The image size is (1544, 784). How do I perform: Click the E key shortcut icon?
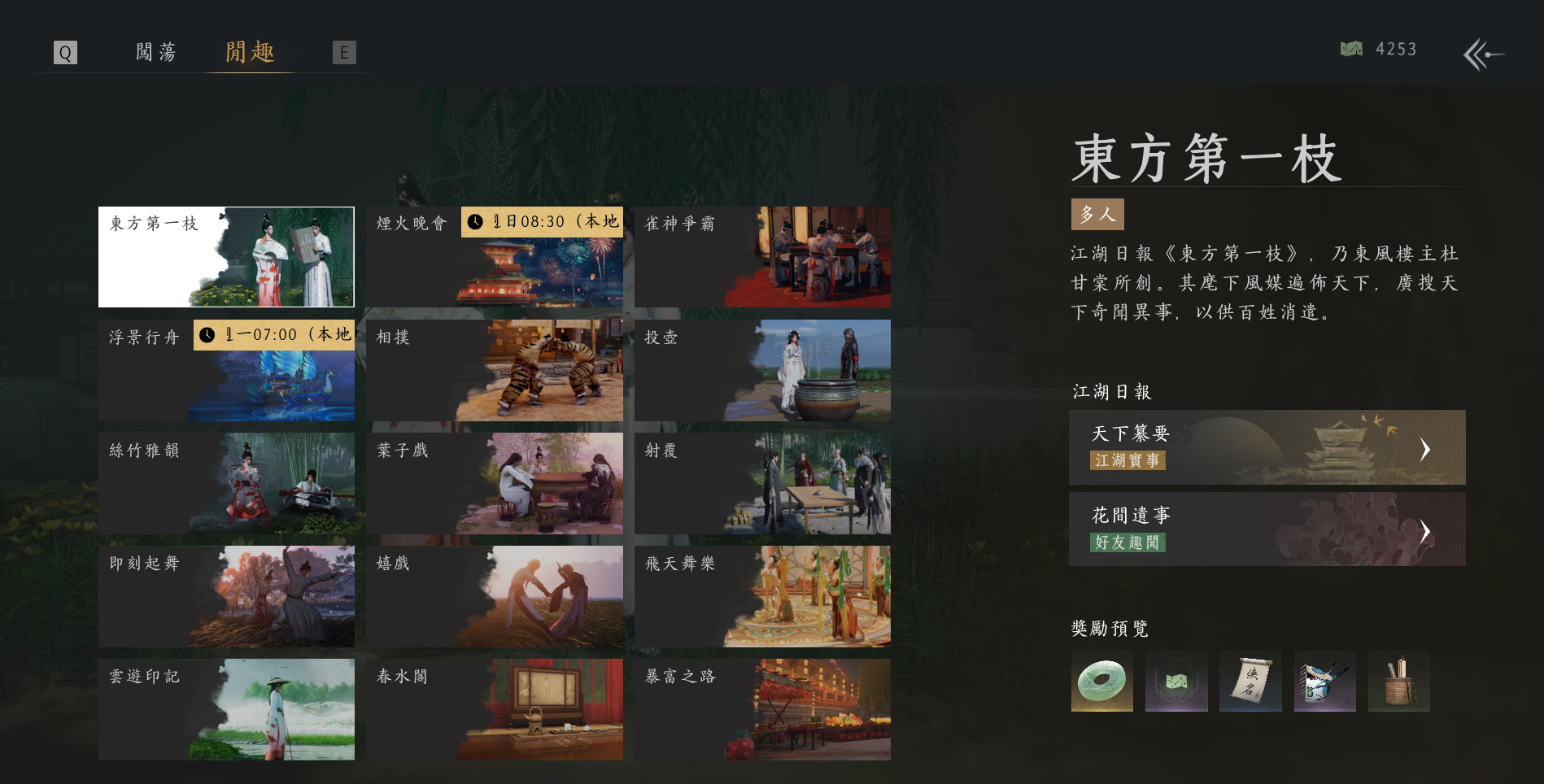pyautogui.click(x=344, y=53)
